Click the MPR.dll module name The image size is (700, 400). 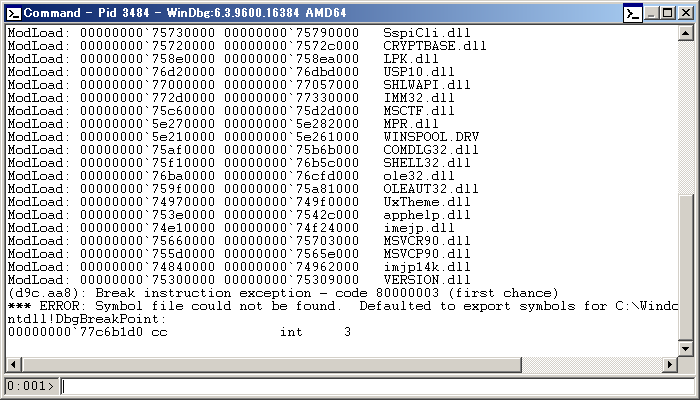(411, 124)
